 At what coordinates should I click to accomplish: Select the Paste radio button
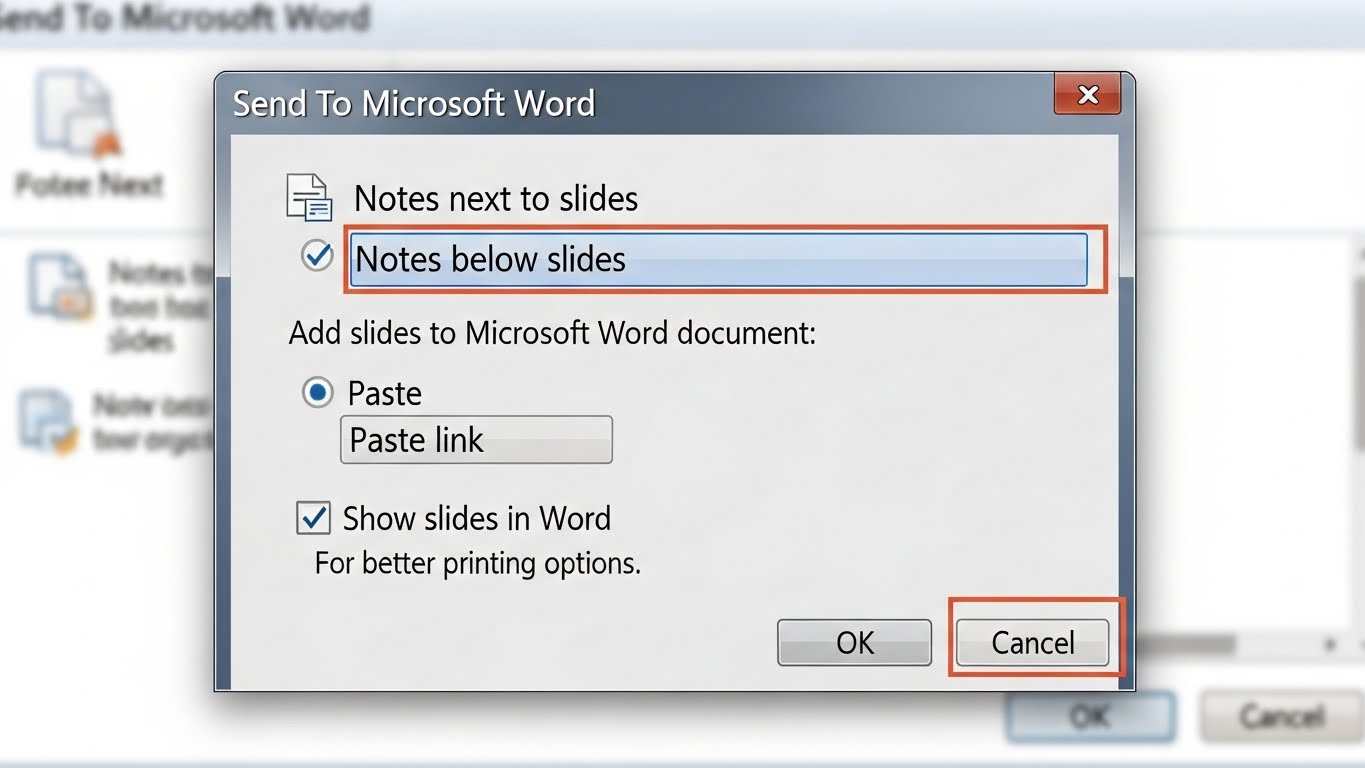point(318,392)
